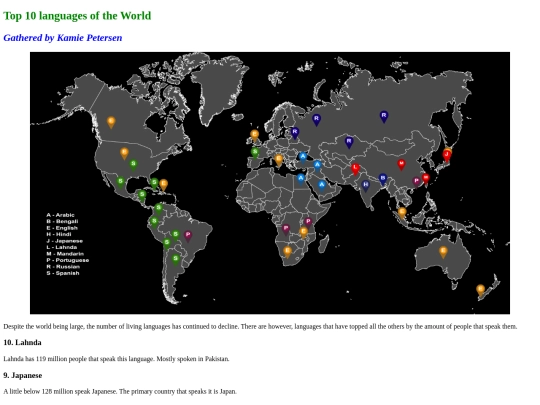Click the green Spanish pin inside the United States
Viewport: 540px width, 405px height.
coord(133,165)
